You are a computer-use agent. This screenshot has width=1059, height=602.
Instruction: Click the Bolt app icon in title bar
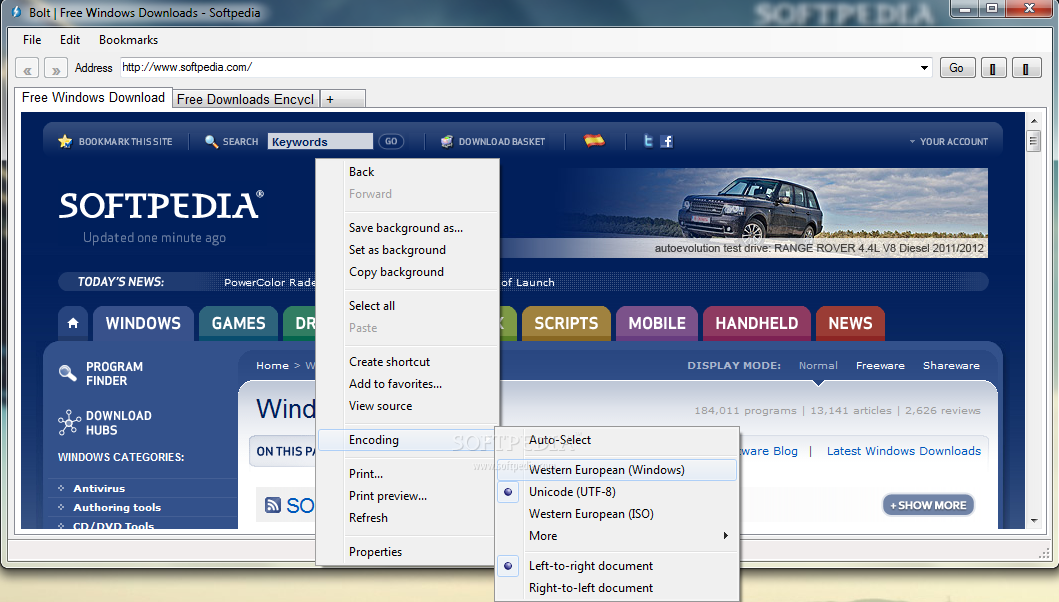coord(16,12)
